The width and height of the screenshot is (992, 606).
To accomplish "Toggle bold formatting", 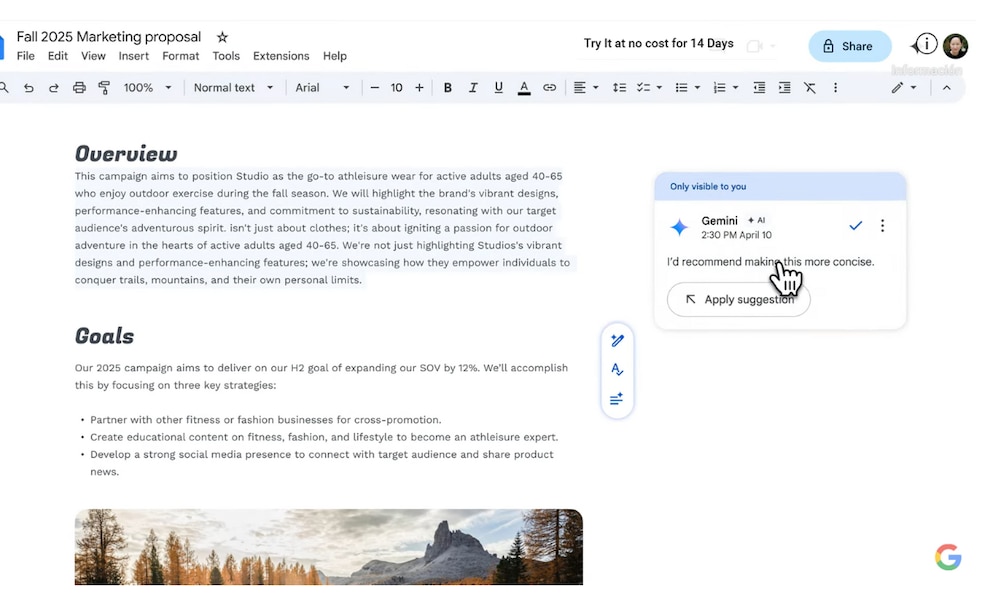I will pos(447,88).
